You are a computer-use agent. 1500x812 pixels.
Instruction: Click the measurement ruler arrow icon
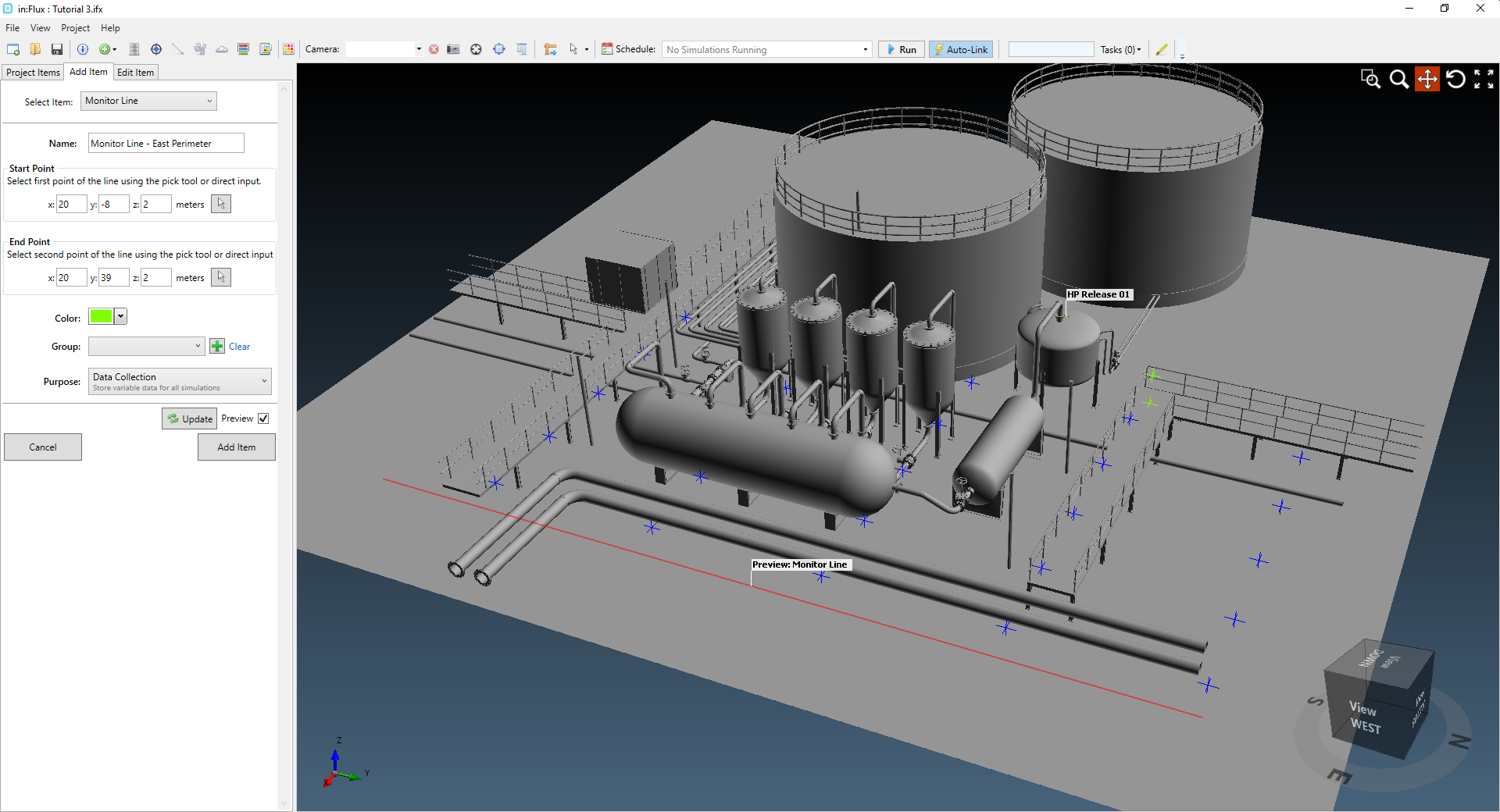click(551, 49)
